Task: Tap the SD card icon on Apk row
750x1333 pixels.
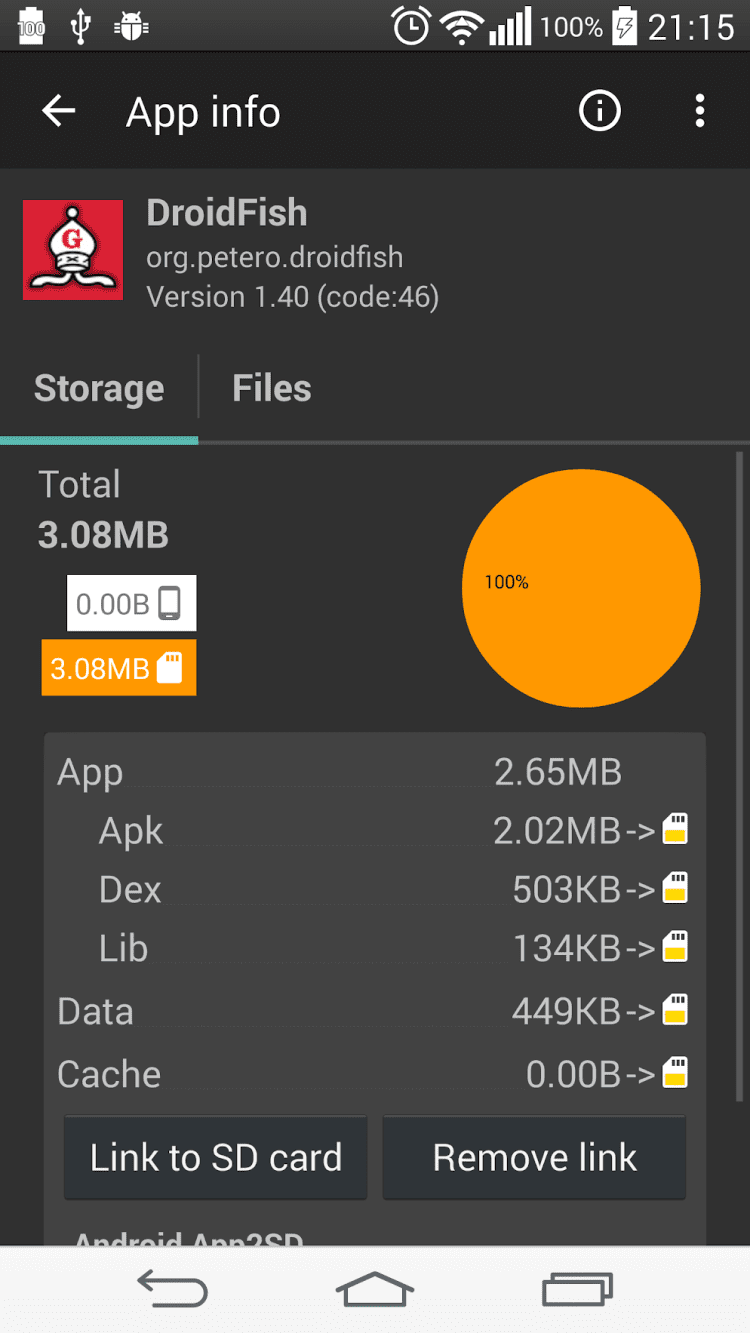Action: (676, 830)
